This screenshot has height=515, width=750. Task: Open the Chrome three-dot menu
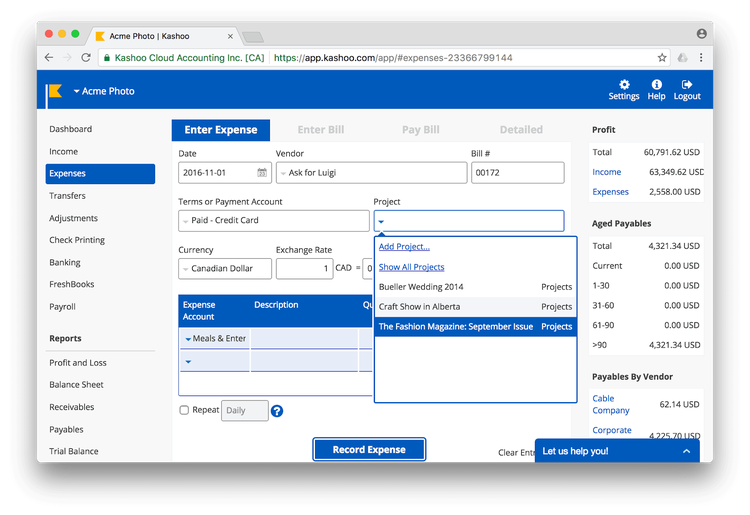701,57
